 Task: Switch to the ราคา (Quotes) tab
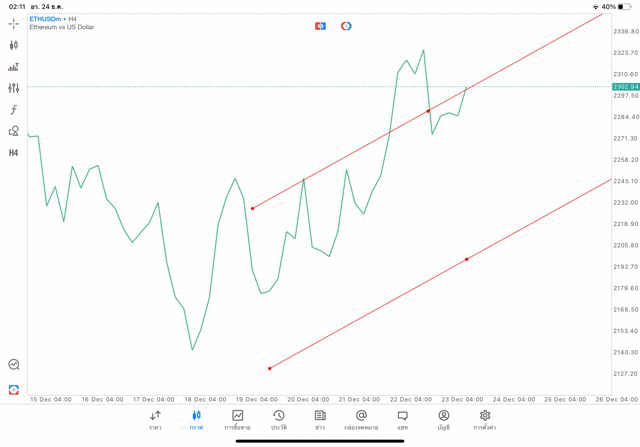coord(155,419)
